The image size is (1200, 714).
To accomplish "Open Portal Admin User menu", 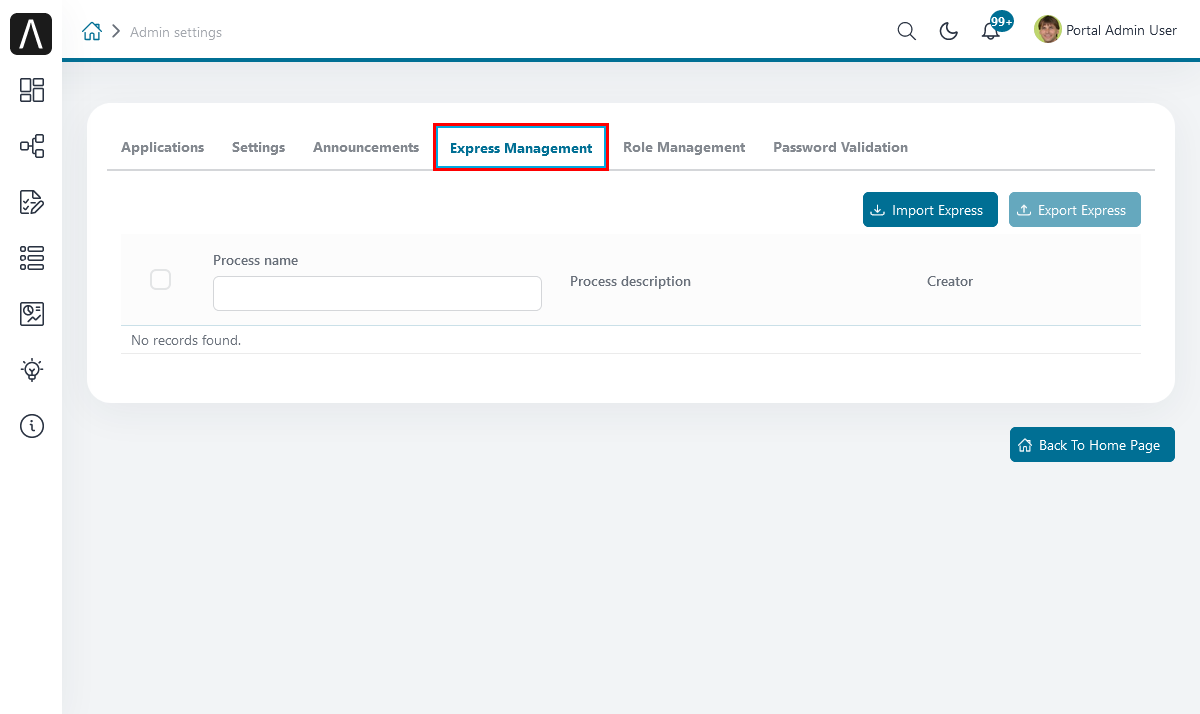I will pos(1121,31).
